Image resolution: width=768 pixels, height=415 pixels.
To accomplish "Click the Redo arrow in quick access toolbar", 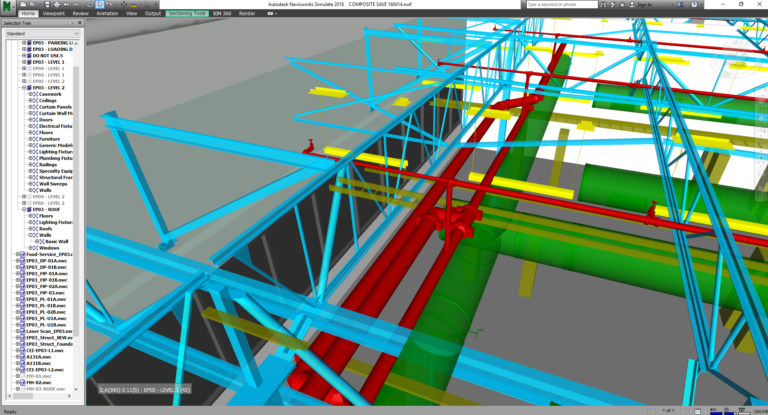I will click(x=75, y=4).
